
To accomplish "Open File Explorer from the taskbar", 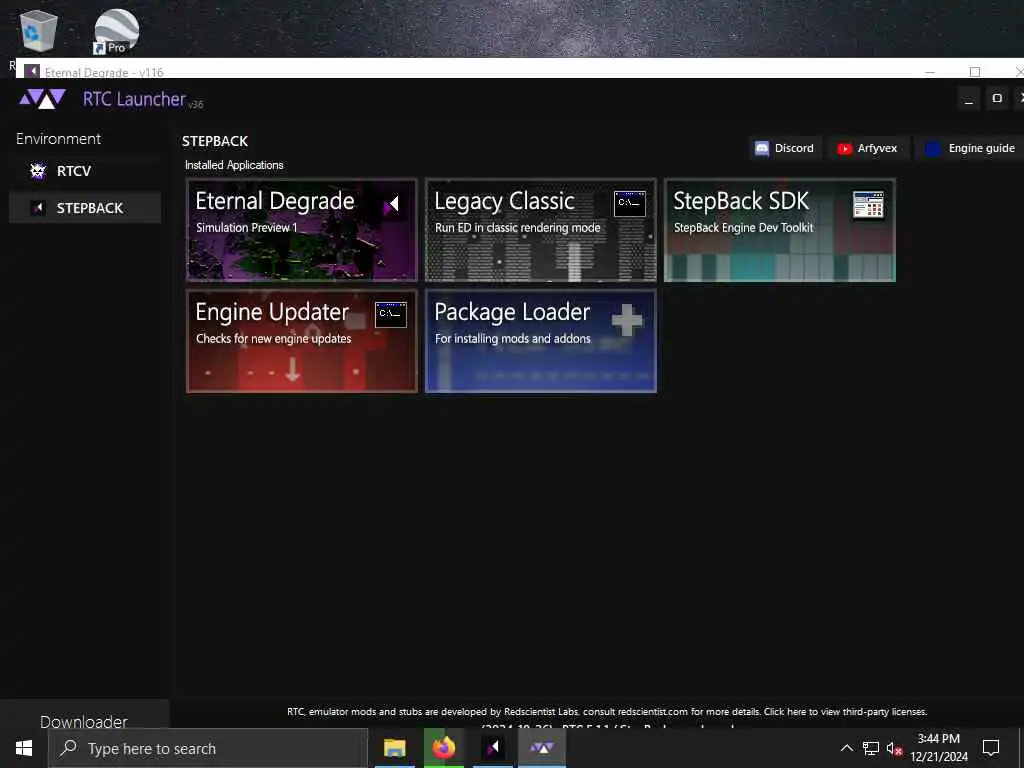I will coord(394,748).
